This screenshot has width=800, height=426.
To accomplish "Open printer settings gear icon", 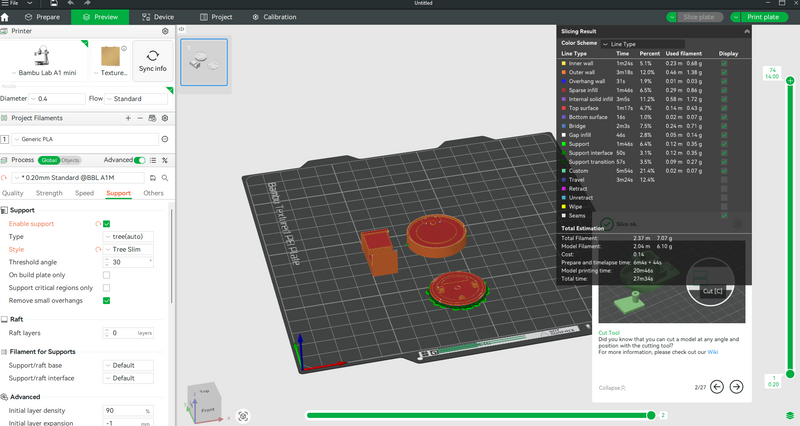I will (165, 31).
